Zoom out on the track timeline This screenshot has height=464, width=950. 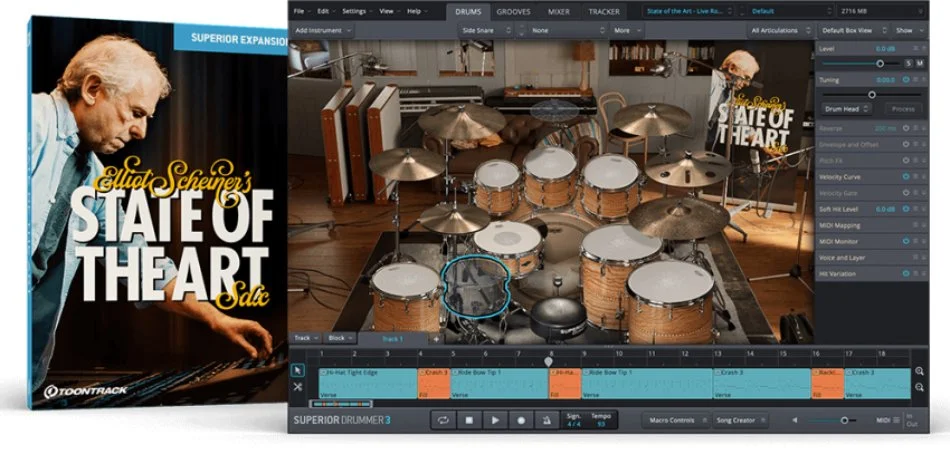pos(920,388)
